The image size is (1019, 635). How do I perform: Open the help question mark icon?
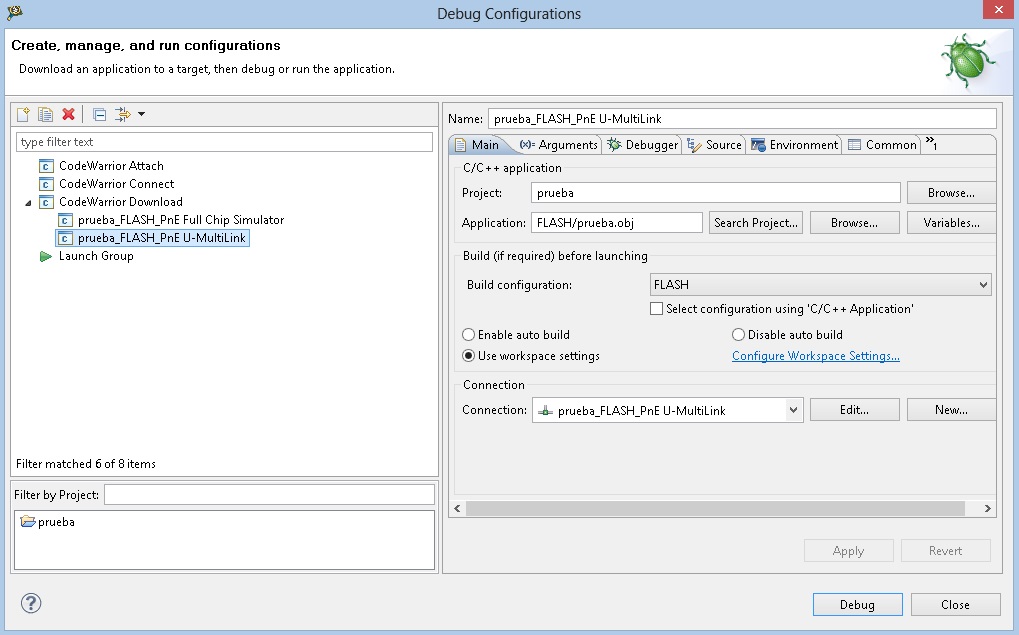point(31,603)
